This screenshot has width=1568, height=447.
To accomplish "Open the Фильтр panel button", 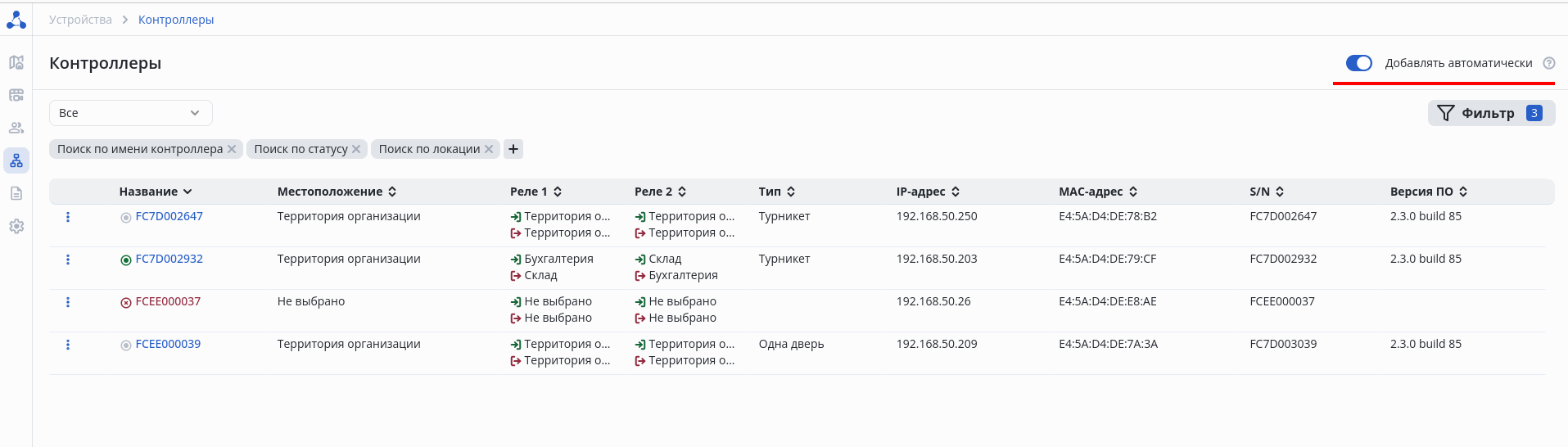I will click(x=1490, y=113).
